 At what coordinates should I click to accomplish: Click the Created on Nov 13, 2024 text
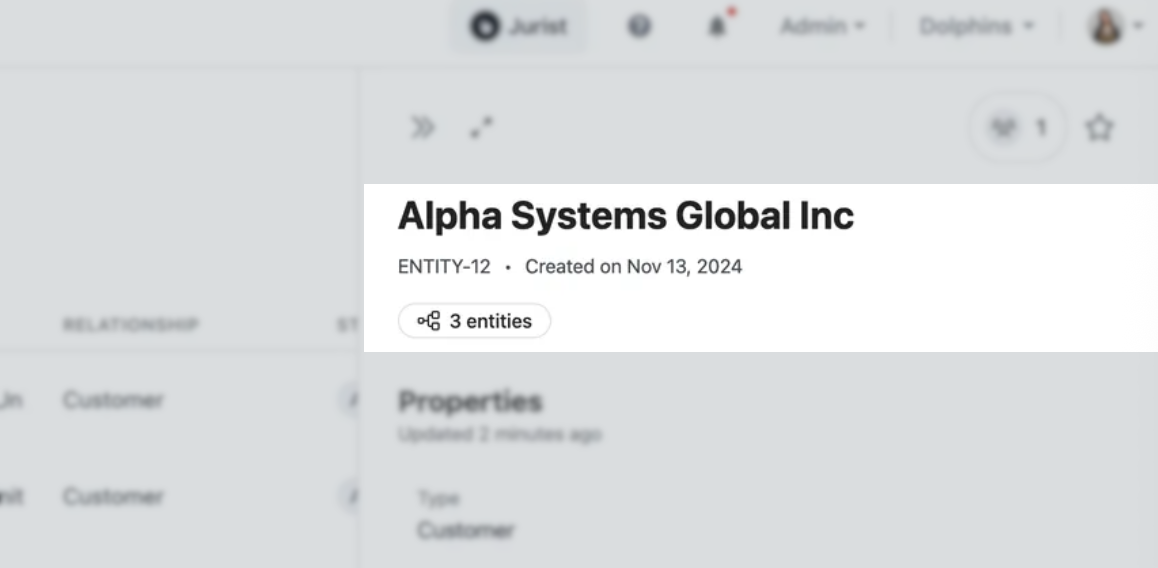pos(633,267)
